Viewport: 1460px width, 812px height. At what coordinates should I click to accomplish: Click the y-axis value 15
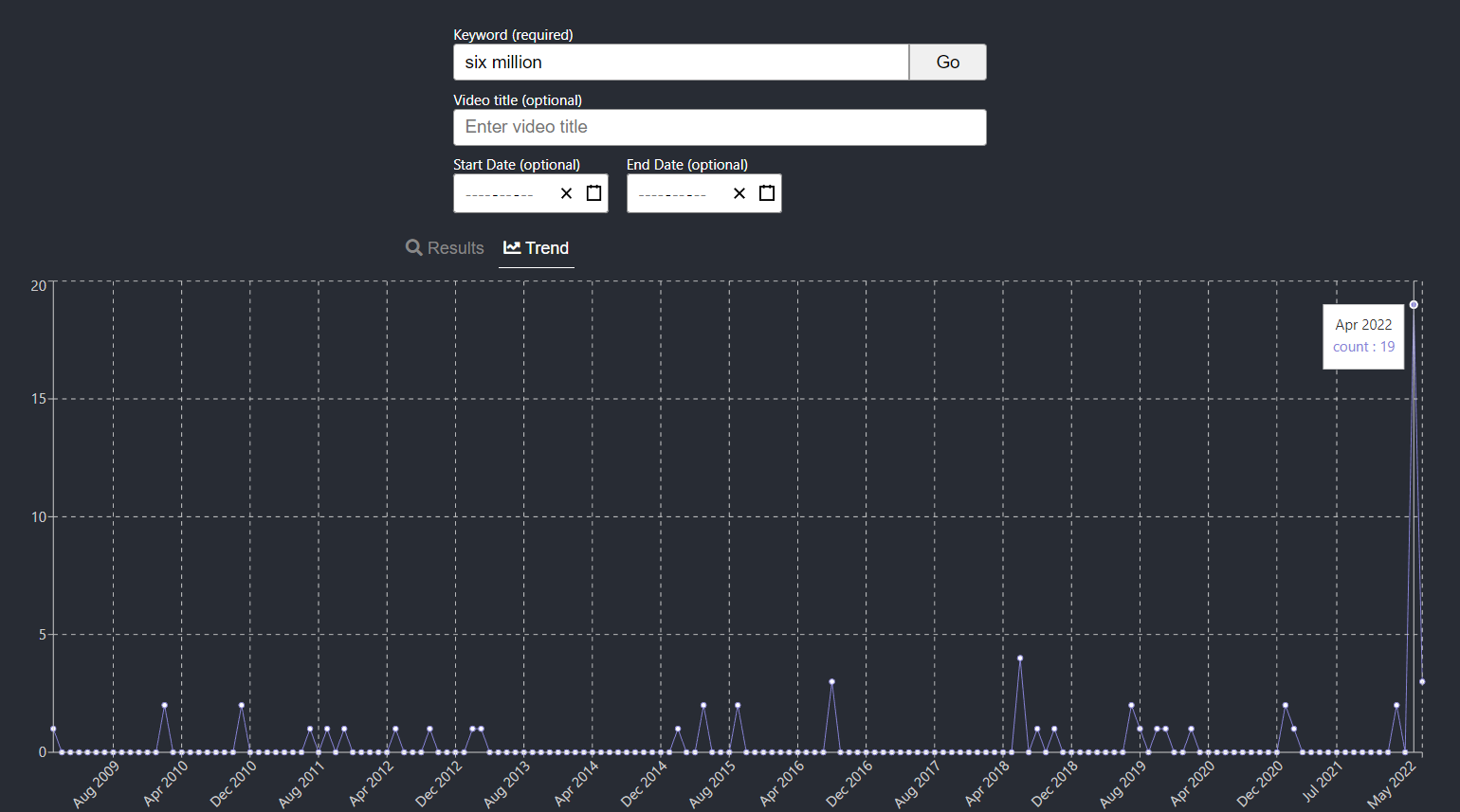pos(39,399)
